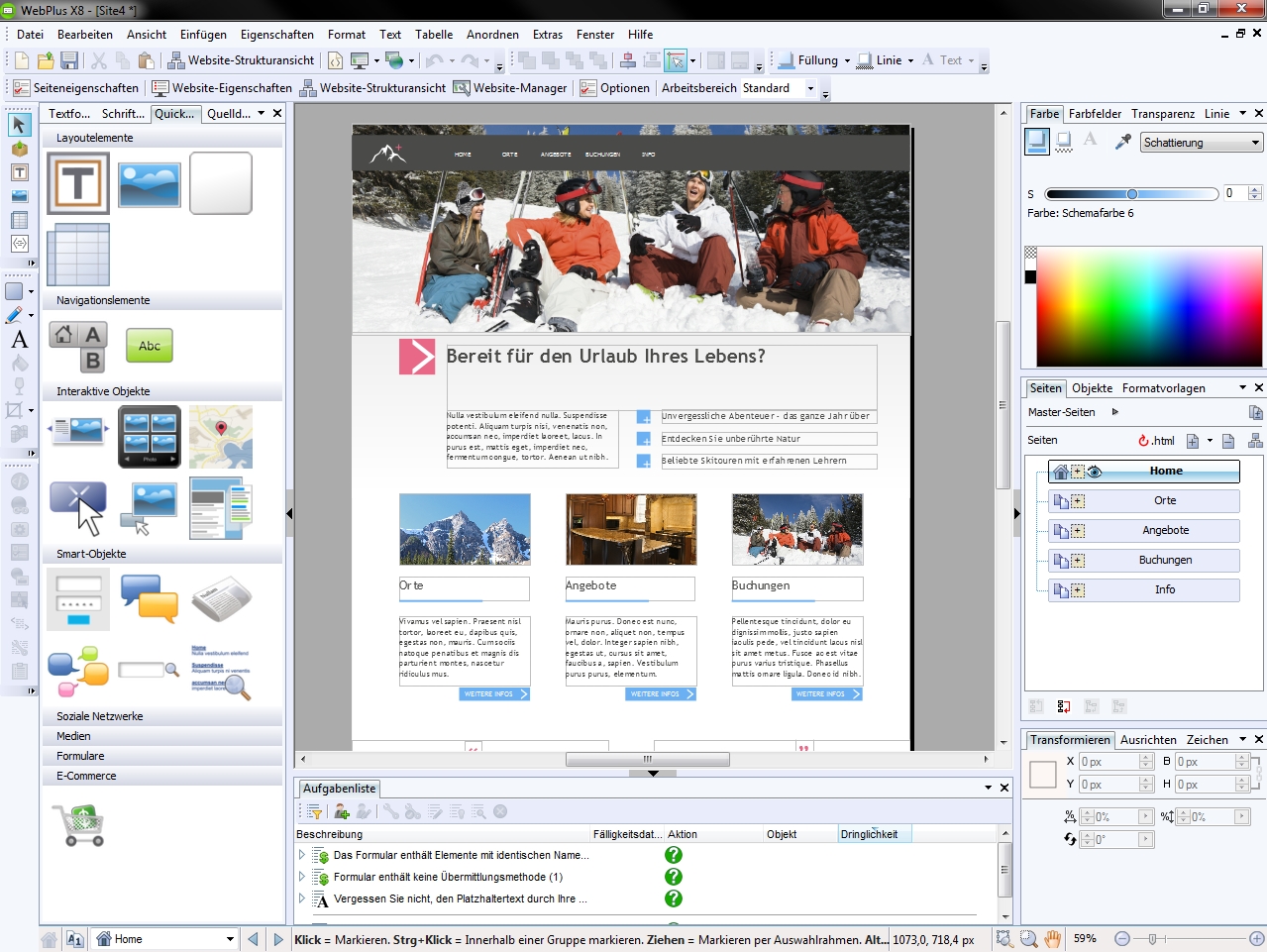Select the Buchungen page in the Seiten list
The height and width of the screenshot is (952, 1267).
[x=1166, y=560]
